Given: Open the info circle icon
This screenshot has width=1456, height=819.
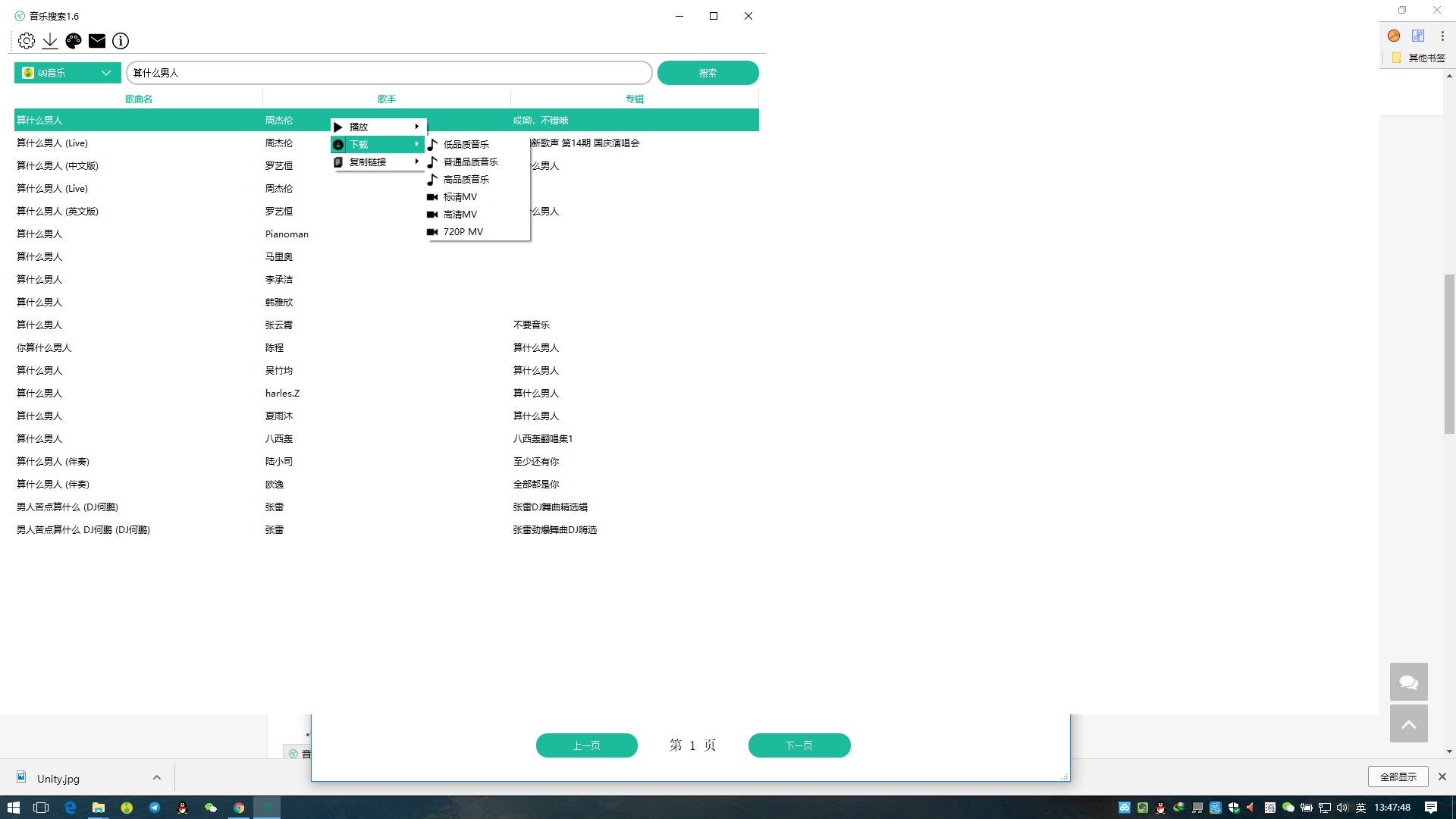Looking at the screenshot, I should click(x=121, y=41).
